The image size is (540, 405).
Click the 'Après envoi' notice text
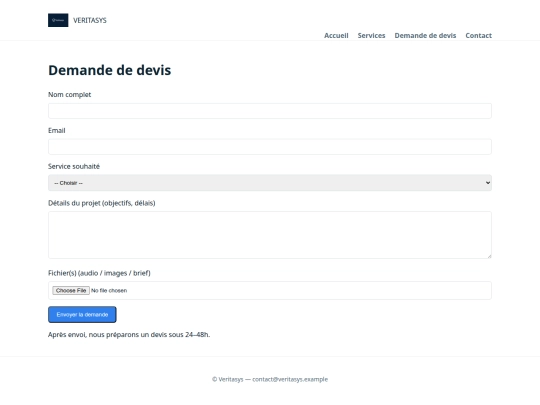[129, 335]
